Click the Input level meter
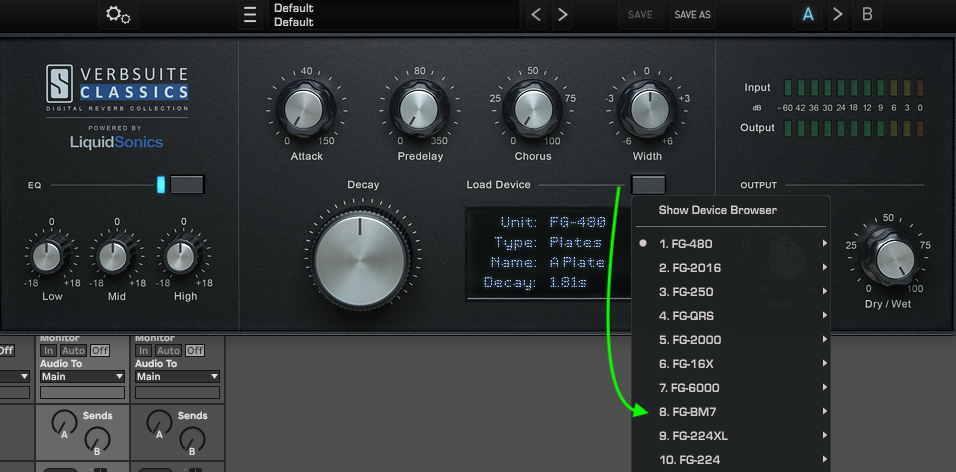This screenshot has width=956, height=472. pos(854,88)
